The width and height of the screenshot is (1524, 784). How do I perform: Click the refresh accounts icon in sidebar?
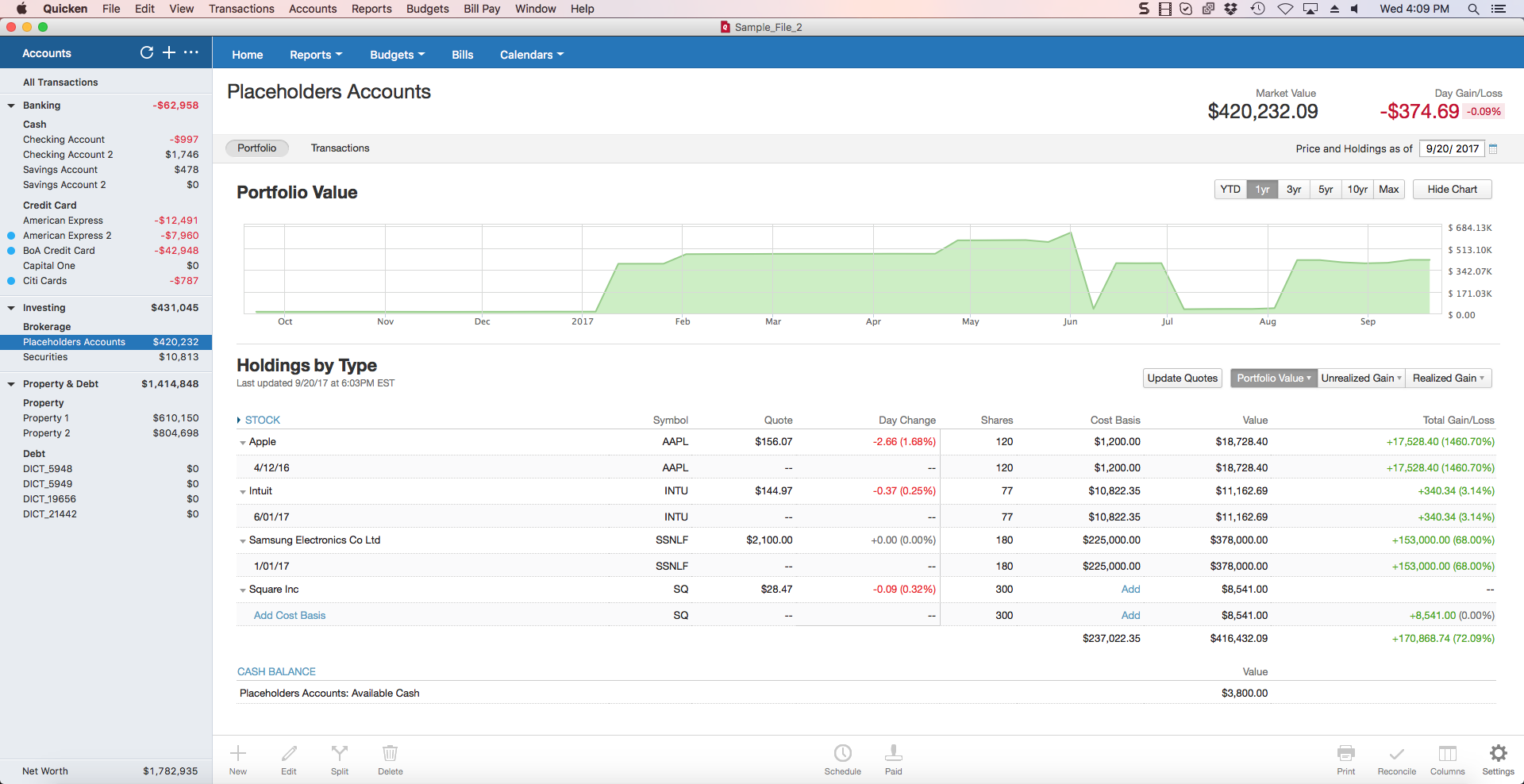point(147,52)
